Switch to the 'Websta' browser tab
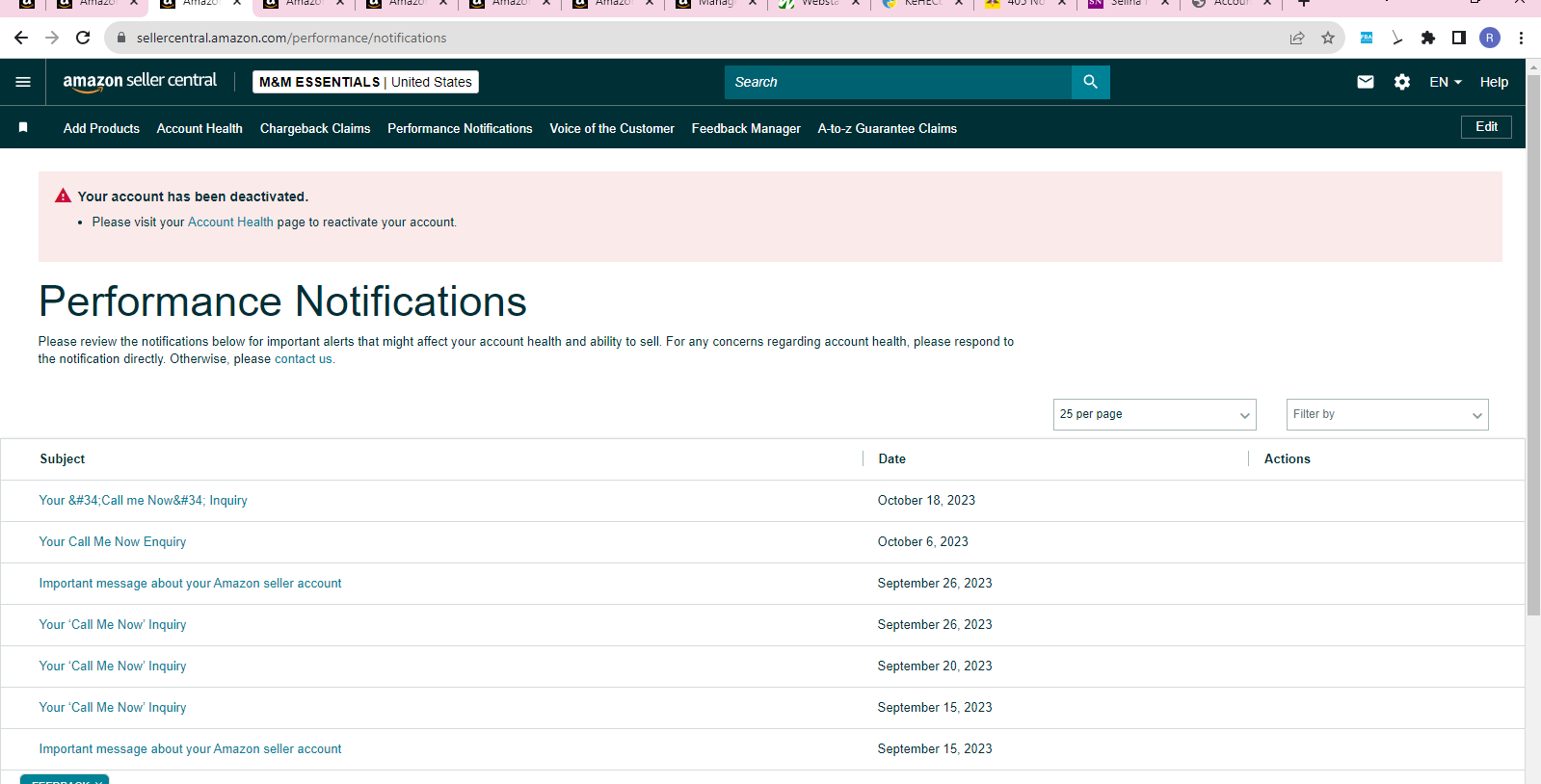This screenshot has height=784, width=1541. (x=818, y=4)
